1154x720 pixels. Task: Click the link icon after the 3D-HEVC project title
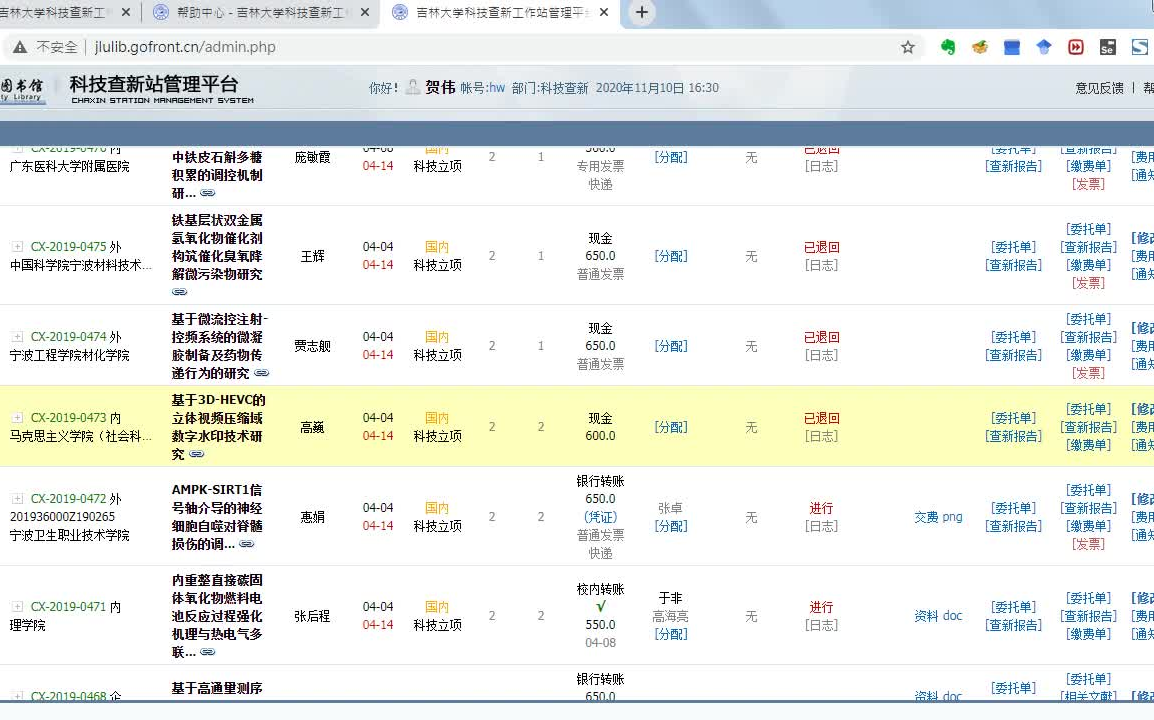196,453
